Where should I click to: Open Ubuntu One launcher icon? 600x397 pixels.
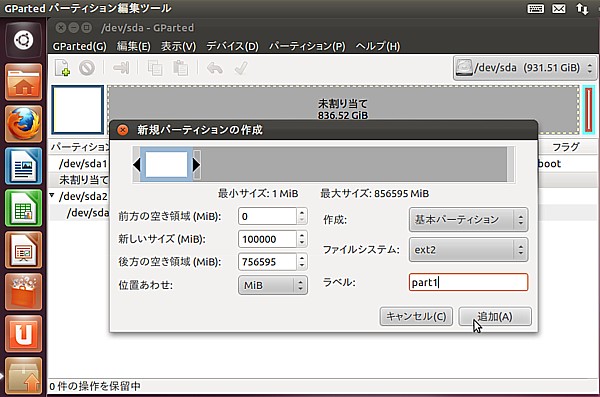coord(24,334)
